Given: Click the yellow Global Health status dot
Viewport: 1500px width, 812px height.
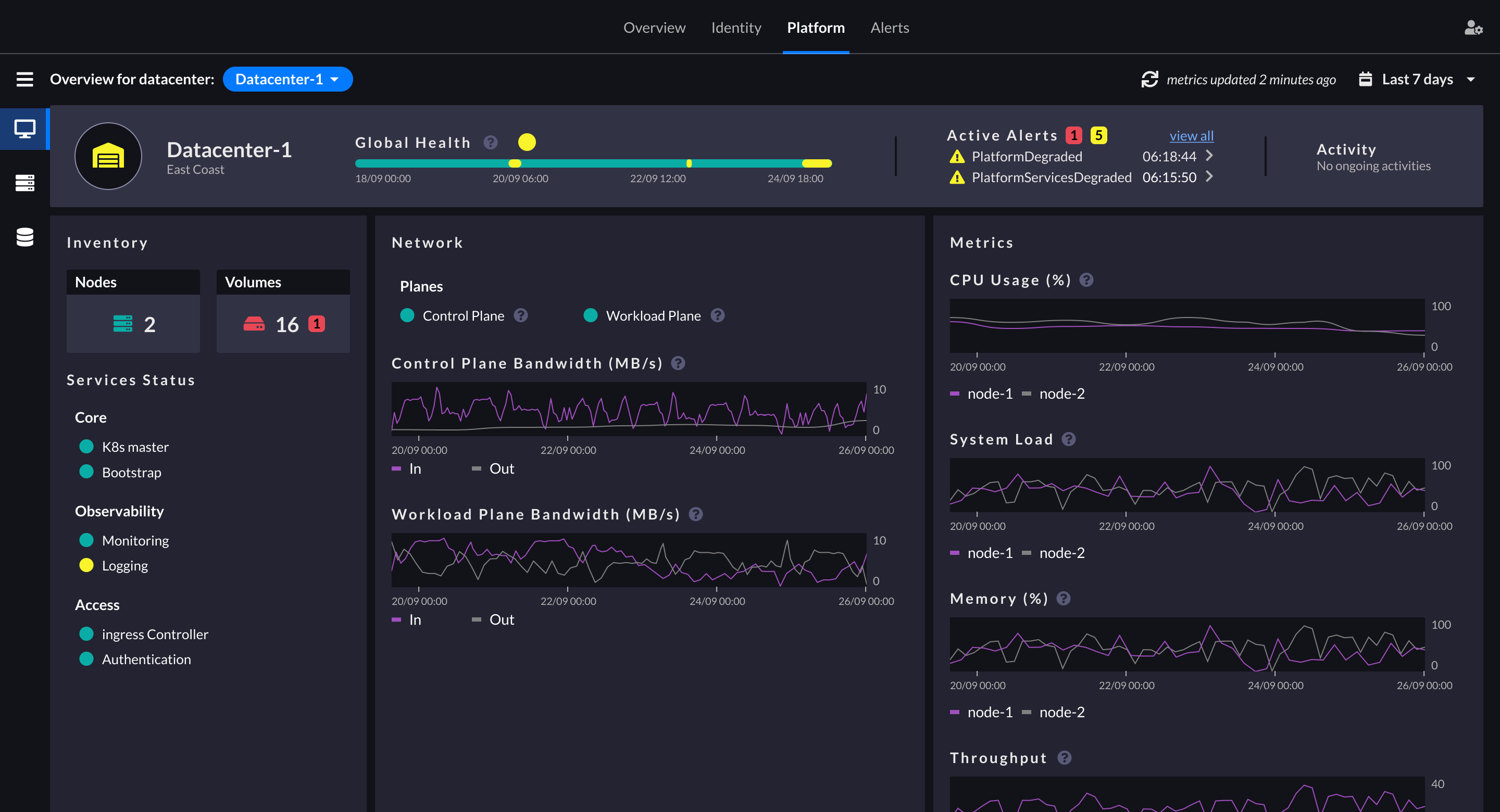Looking at the screenshot, I should (527, 142).
